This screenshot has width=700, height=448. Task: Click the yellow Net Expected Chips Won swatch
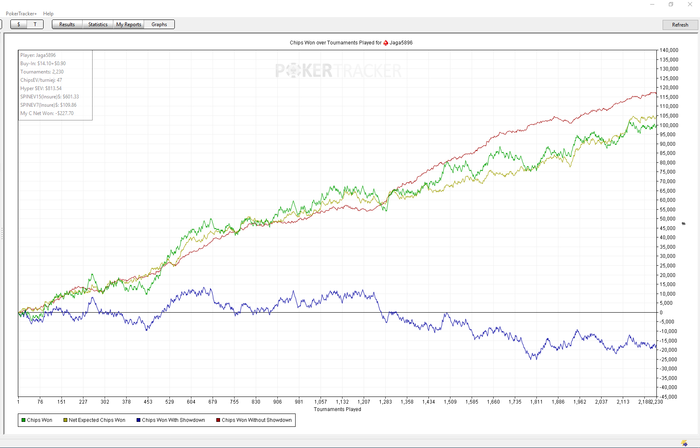(65, 420)
